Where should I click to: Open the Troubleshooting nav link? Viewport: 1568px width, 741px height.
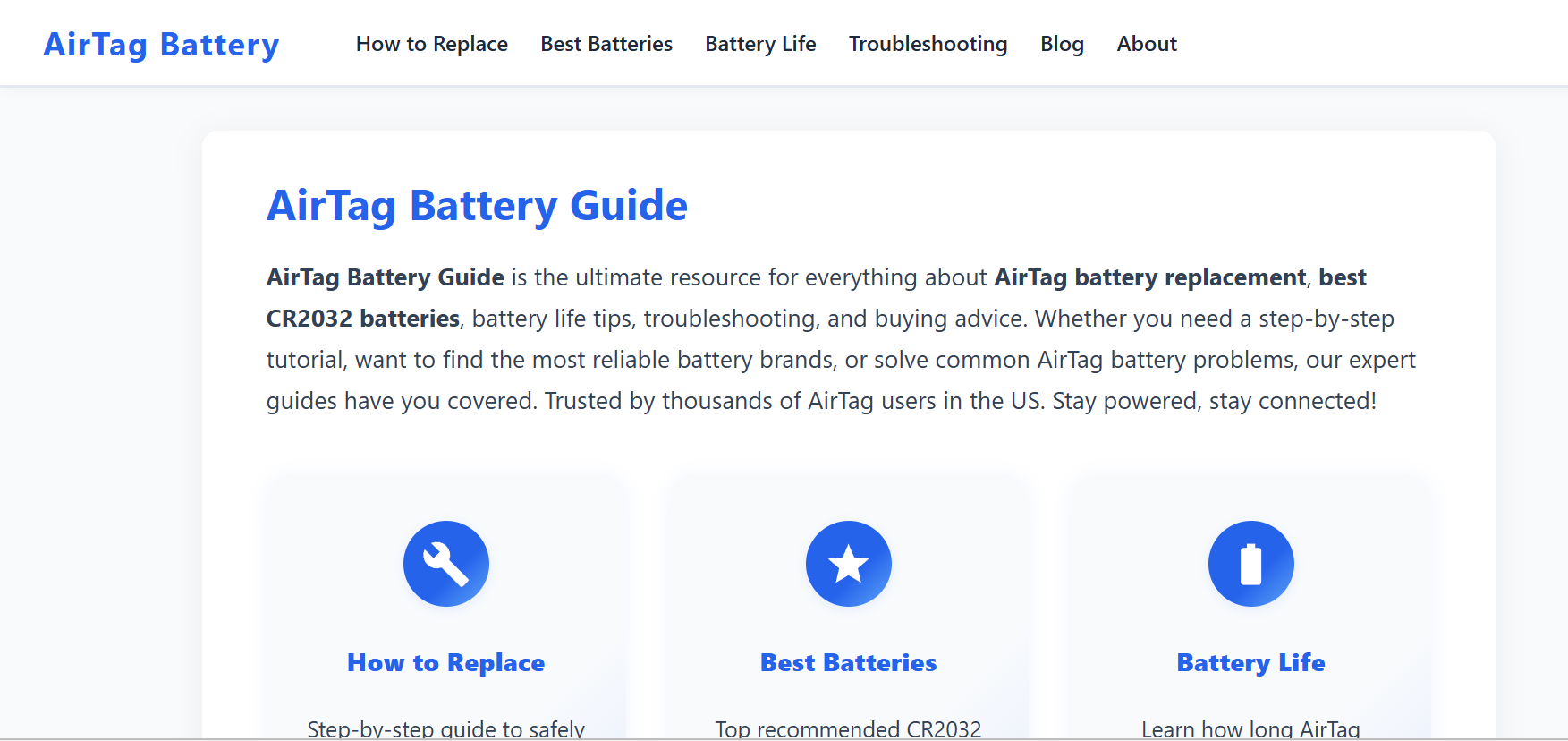tap(928, 44)
